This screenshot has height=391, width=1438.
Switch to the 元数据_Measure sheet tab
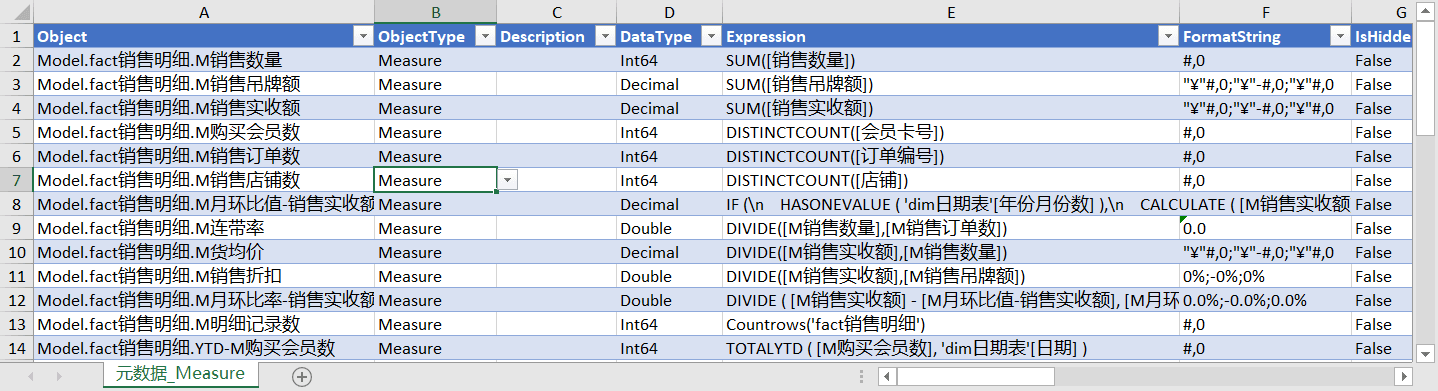[180, 374]
